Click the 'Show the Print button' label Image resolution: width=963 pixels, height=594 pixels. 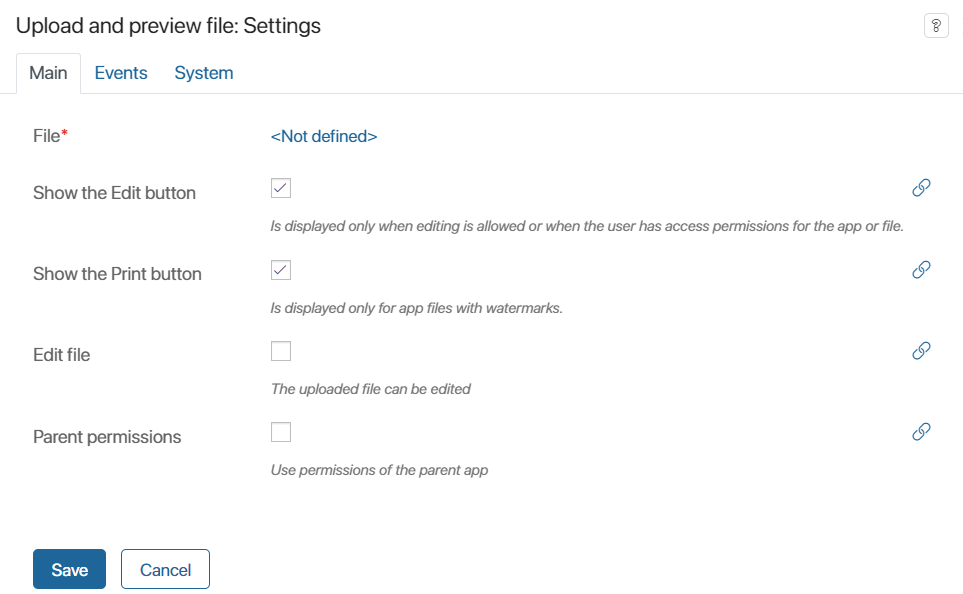(x=117, y=274)
